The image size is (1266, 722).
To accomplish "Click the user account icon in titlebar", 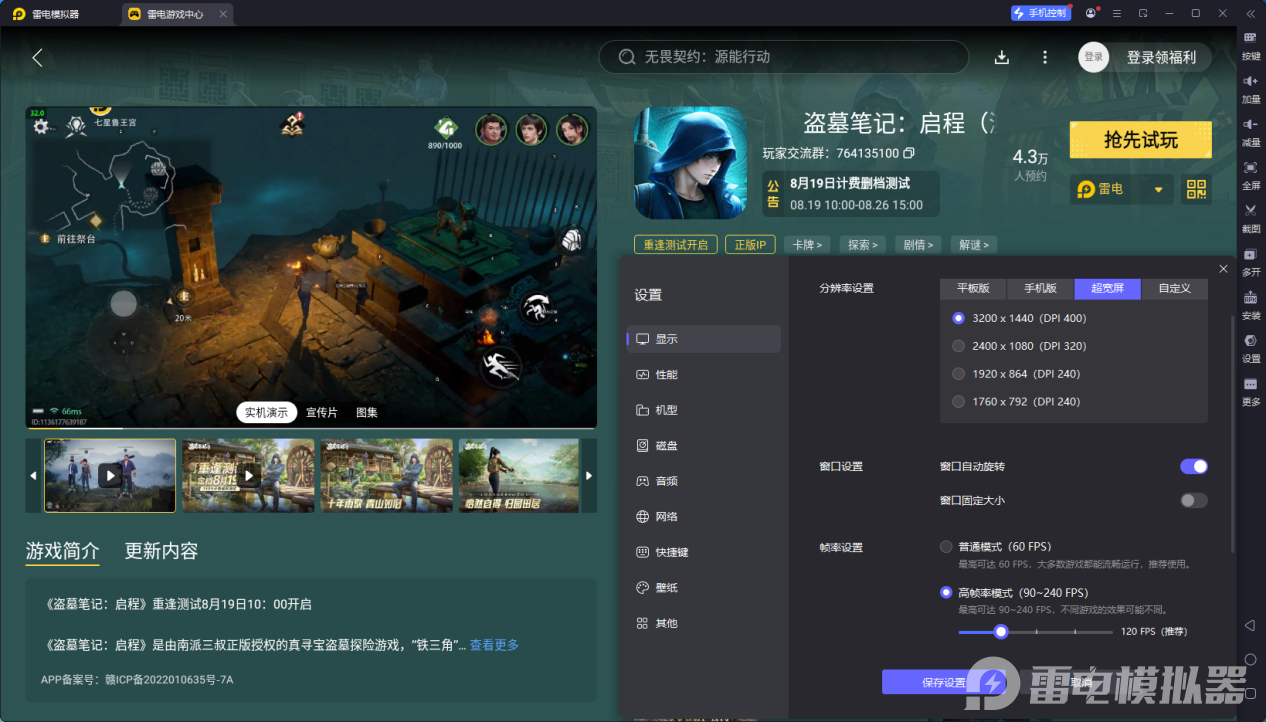I will pyautogui.click(x=1090, y=13).
